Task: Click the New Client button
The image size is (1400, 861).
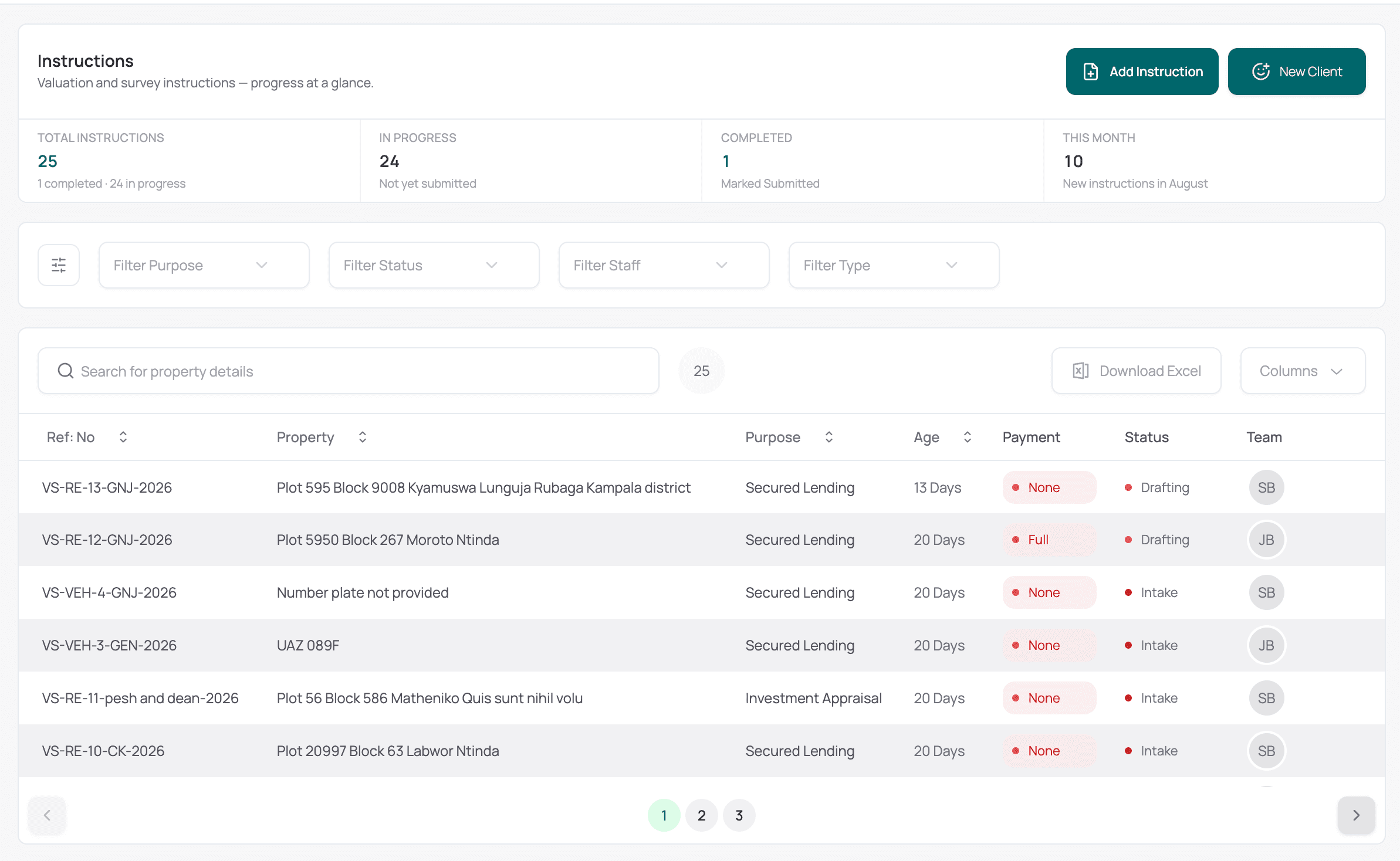Action: tap(1297, 72)
